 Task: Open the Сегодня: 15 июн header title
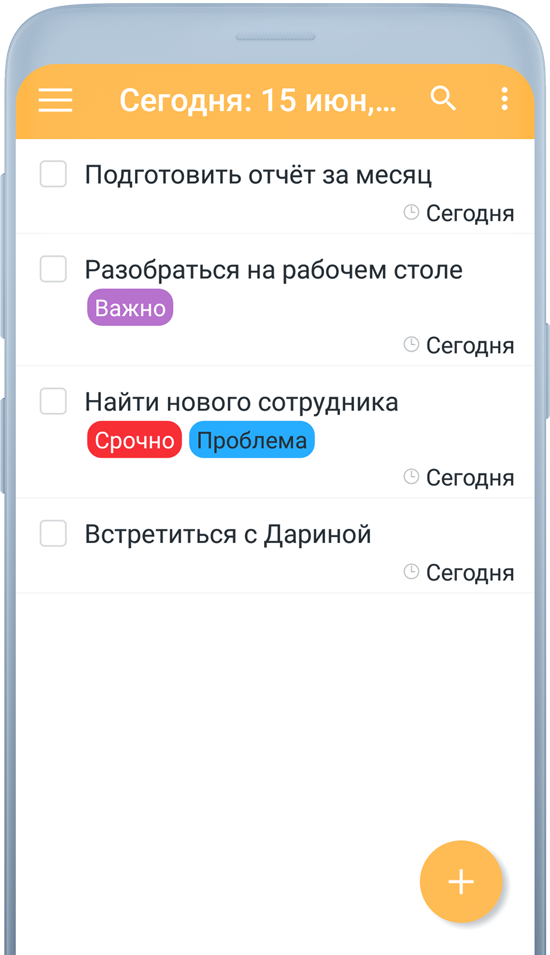258,100
